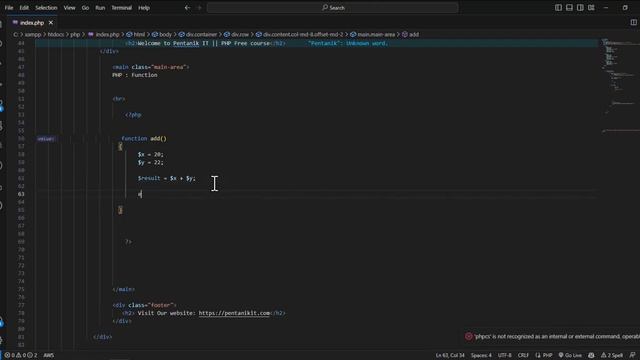The width and height of the screenshot is (640, 360).
Task: Expand the div.content.col-md-8 breadcrumb
Action: click(x=299, y=34)
